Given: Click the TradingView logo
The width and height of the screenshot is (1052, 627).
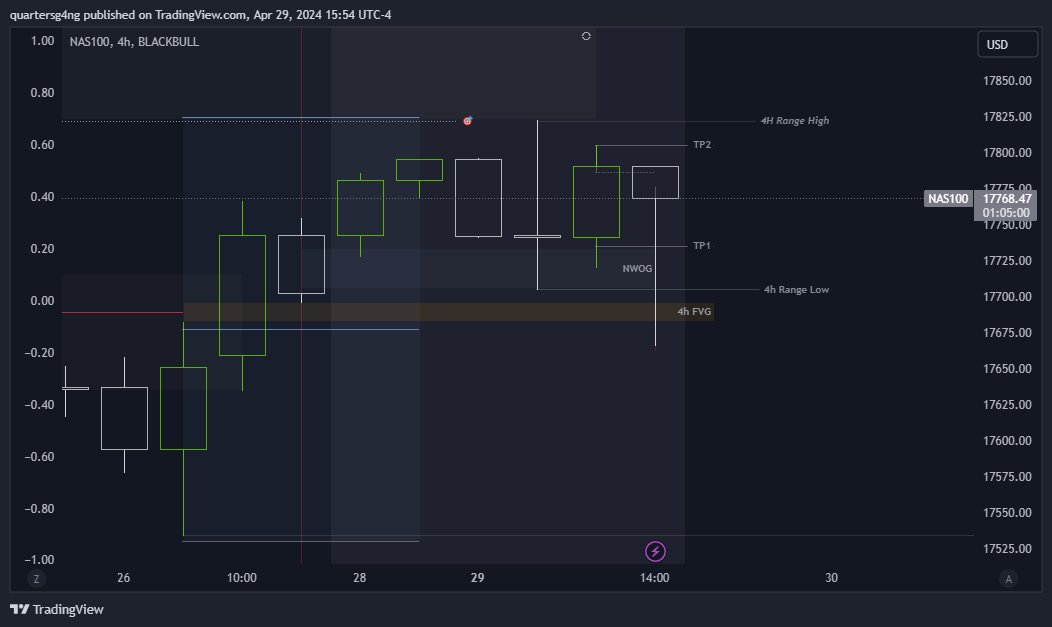Looking at the screenshot, I should pyautogui.click(x=57, y=609).
